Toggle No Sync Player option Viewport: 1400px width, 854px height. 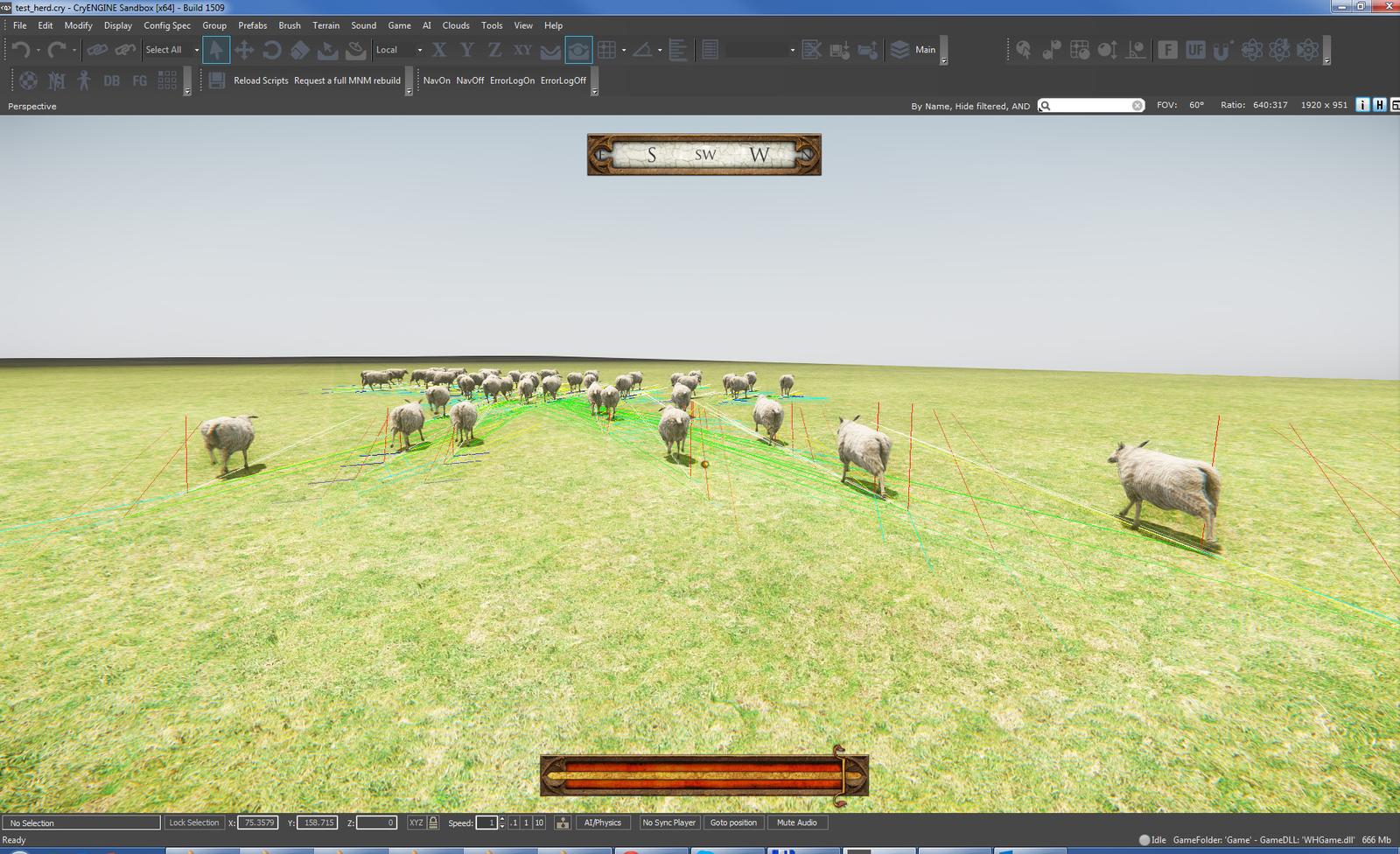668,822
